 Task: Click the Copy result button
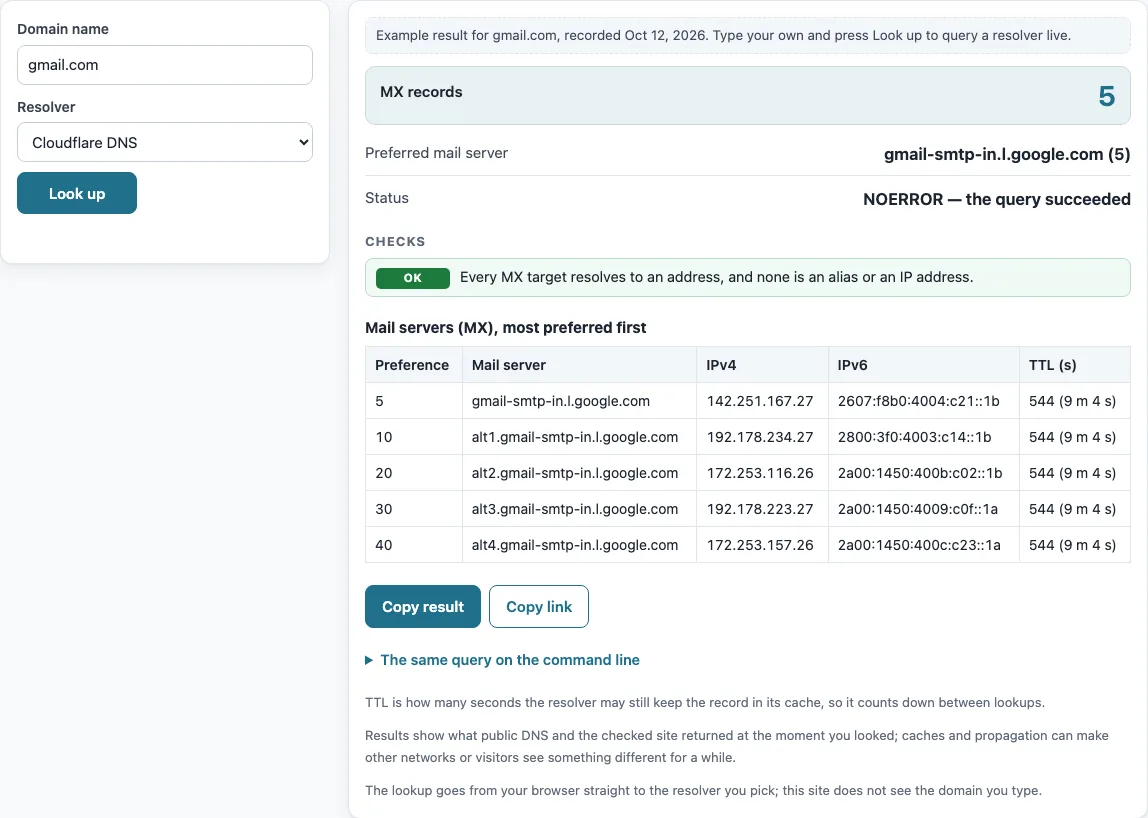tap(422, 606)
